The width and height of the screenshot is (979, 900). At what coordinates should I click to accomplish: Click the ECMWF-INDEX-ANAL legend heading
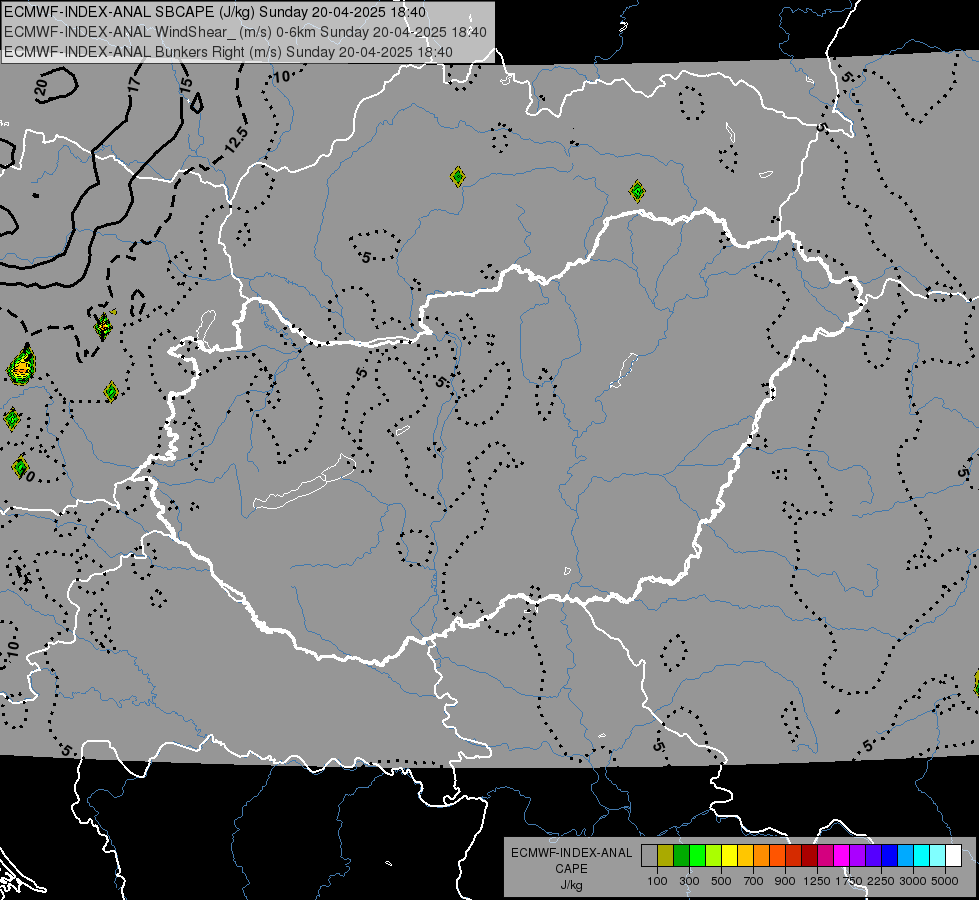pyautogui.click(x=571, y=853)
